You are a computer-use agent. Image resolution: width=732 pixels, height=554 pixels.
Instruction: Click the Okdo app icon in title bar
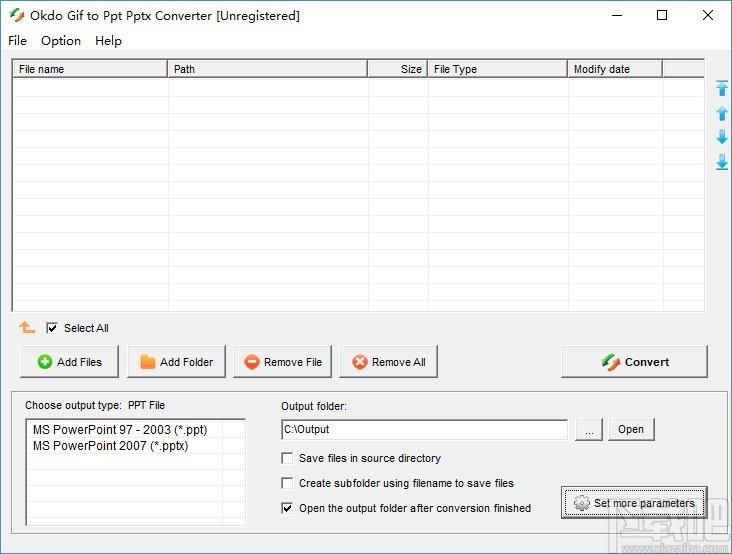pos(17,15)
